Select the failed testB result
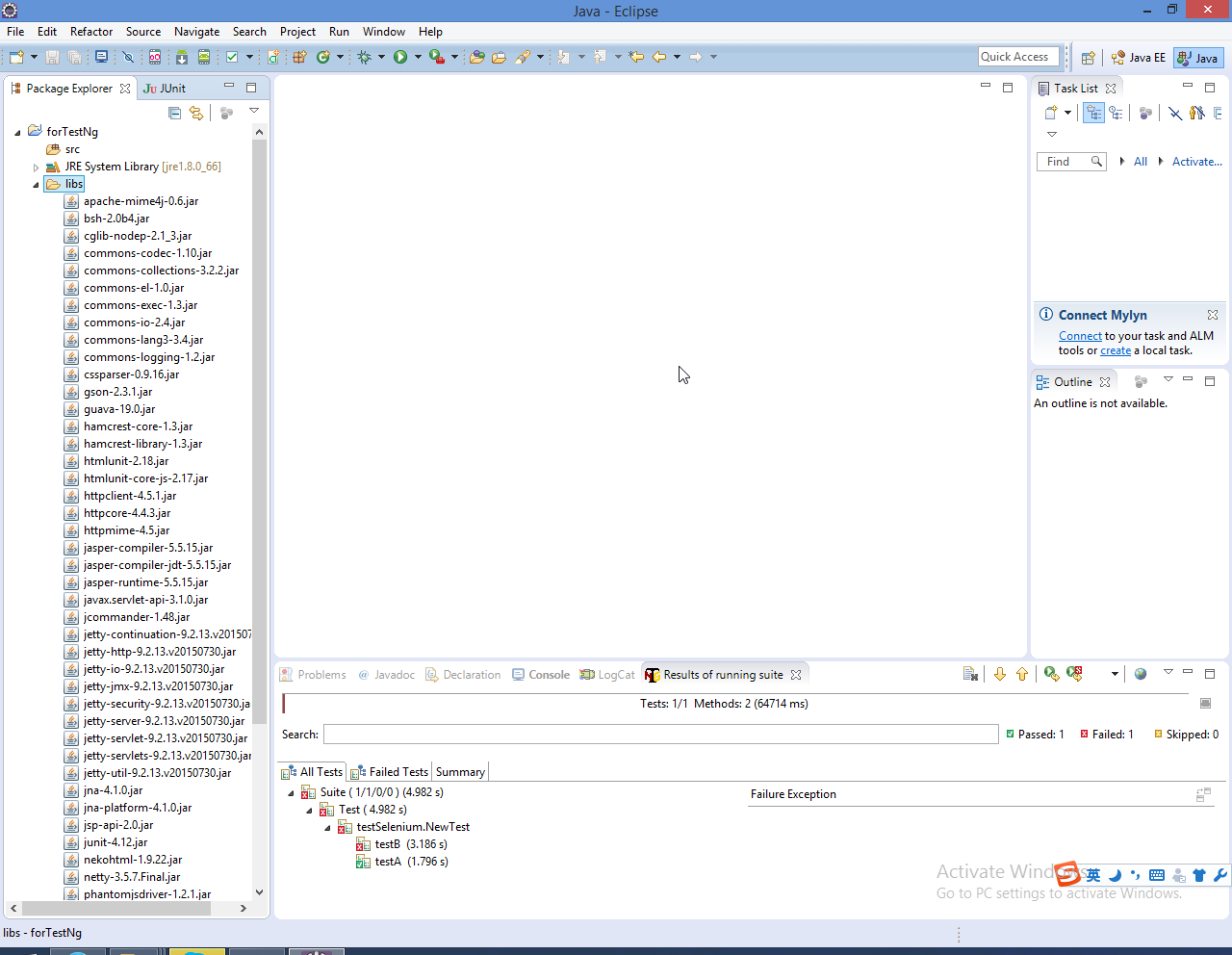1232x955 pixels. 401,844
